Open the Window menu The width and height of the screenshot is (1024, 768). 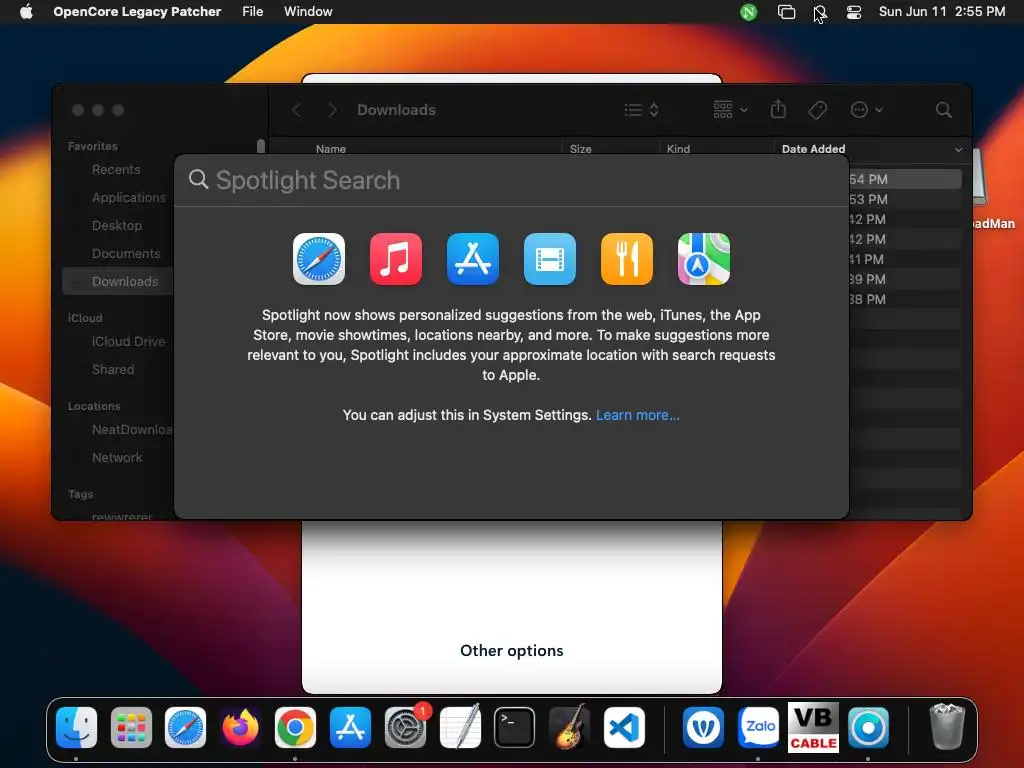[x=308, y=12]
